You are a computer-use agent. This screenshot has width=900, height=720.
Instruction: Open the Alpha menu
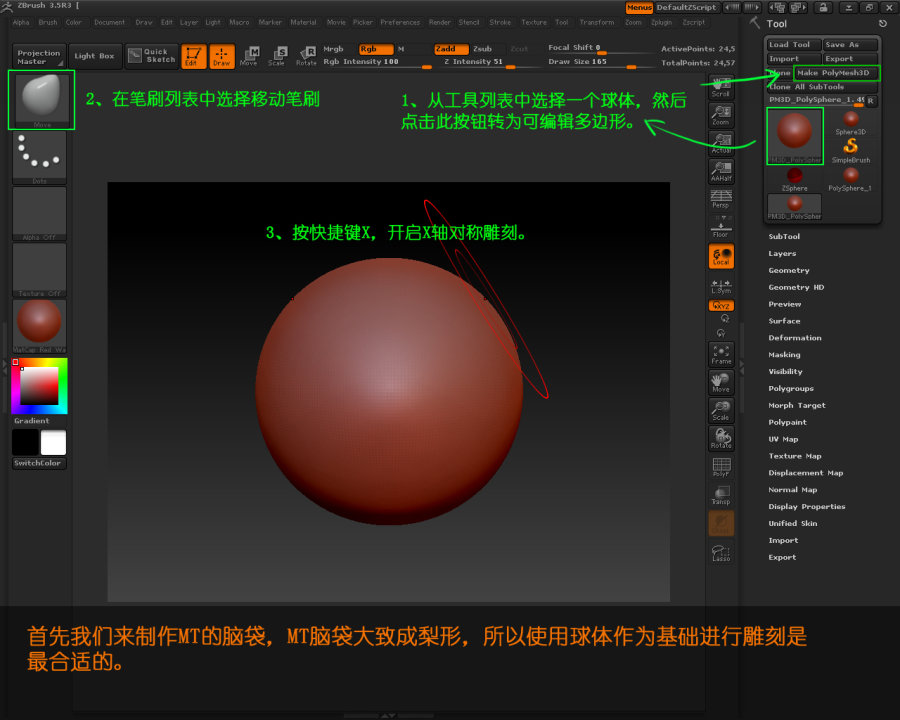tap(21, 22)
